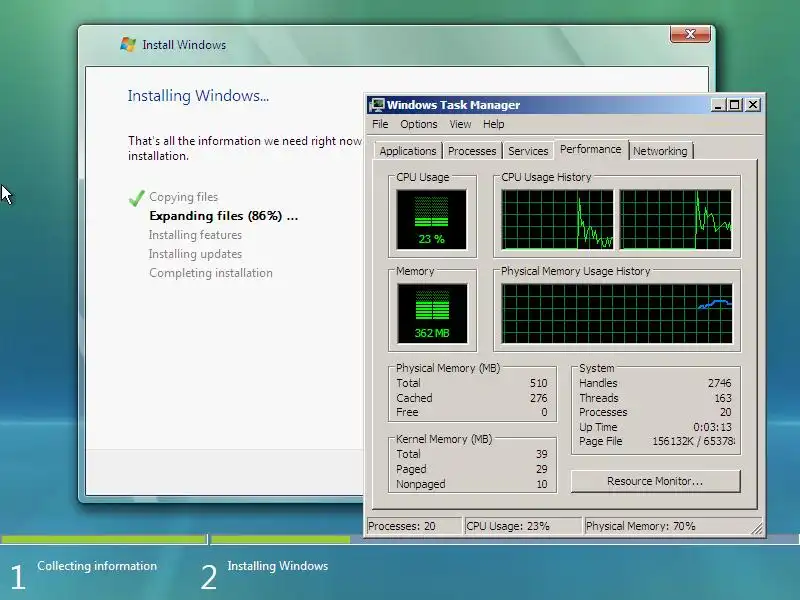
Task: Click the 'Install Windows' title text
Action: (x=184, y=45)
